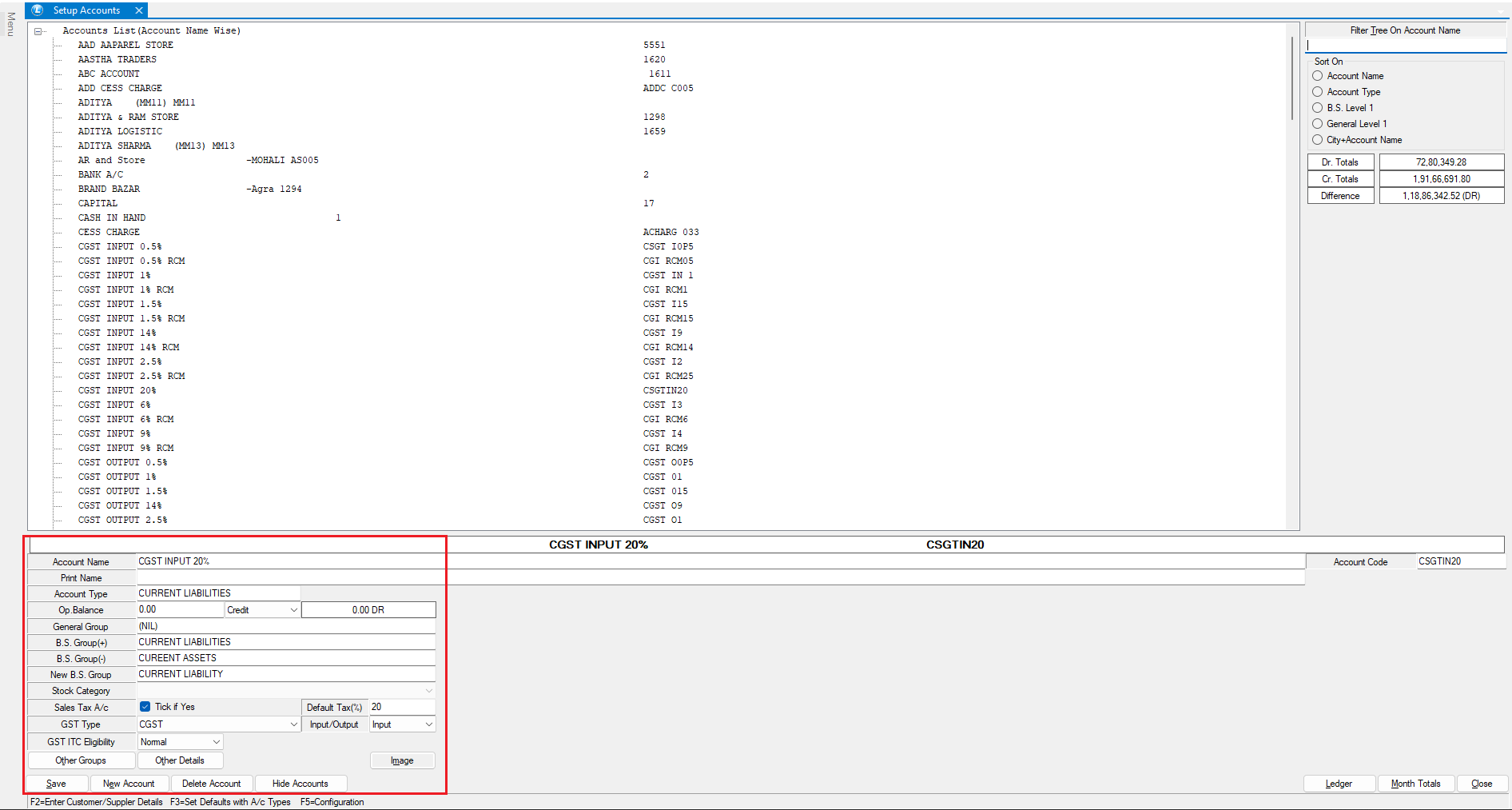Toggle the Sales Tax A/c checkbox

145,707
